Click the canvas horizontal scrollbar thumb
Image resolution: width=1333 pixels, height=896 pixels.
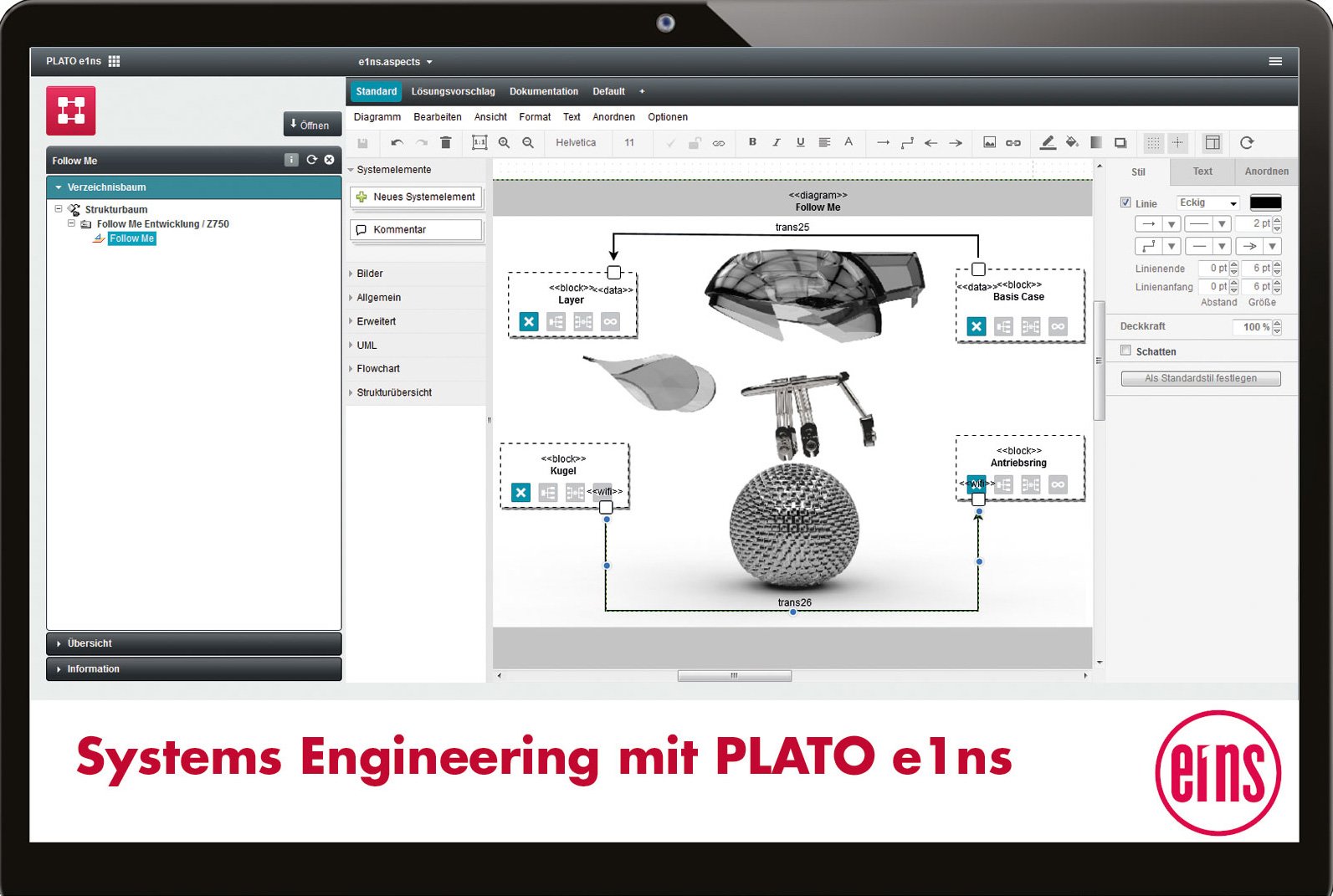tap(734, 675)
